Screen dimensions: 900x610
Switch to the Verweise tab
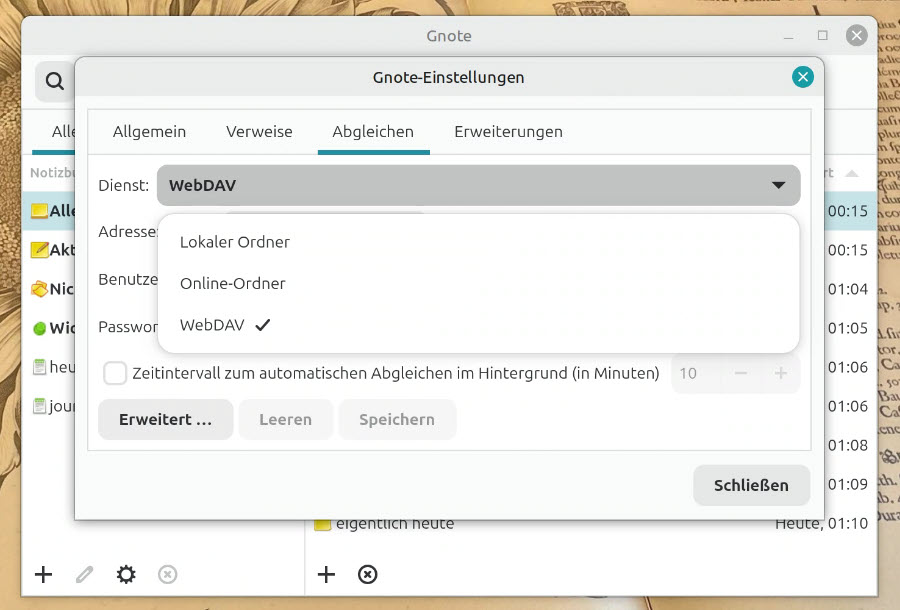click(259, 132)
